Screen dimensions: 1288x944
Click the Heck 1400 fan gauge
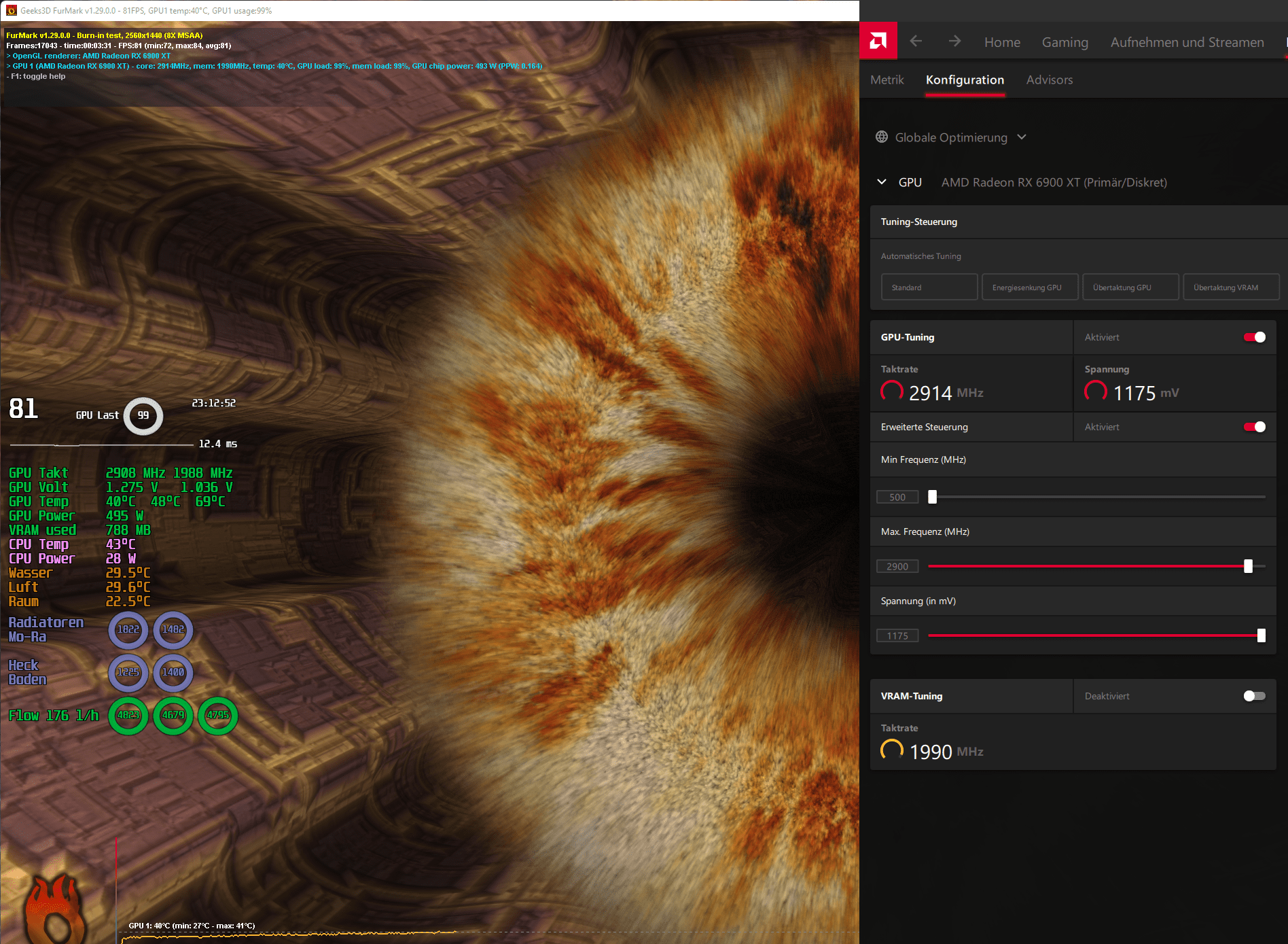point(173,672)
